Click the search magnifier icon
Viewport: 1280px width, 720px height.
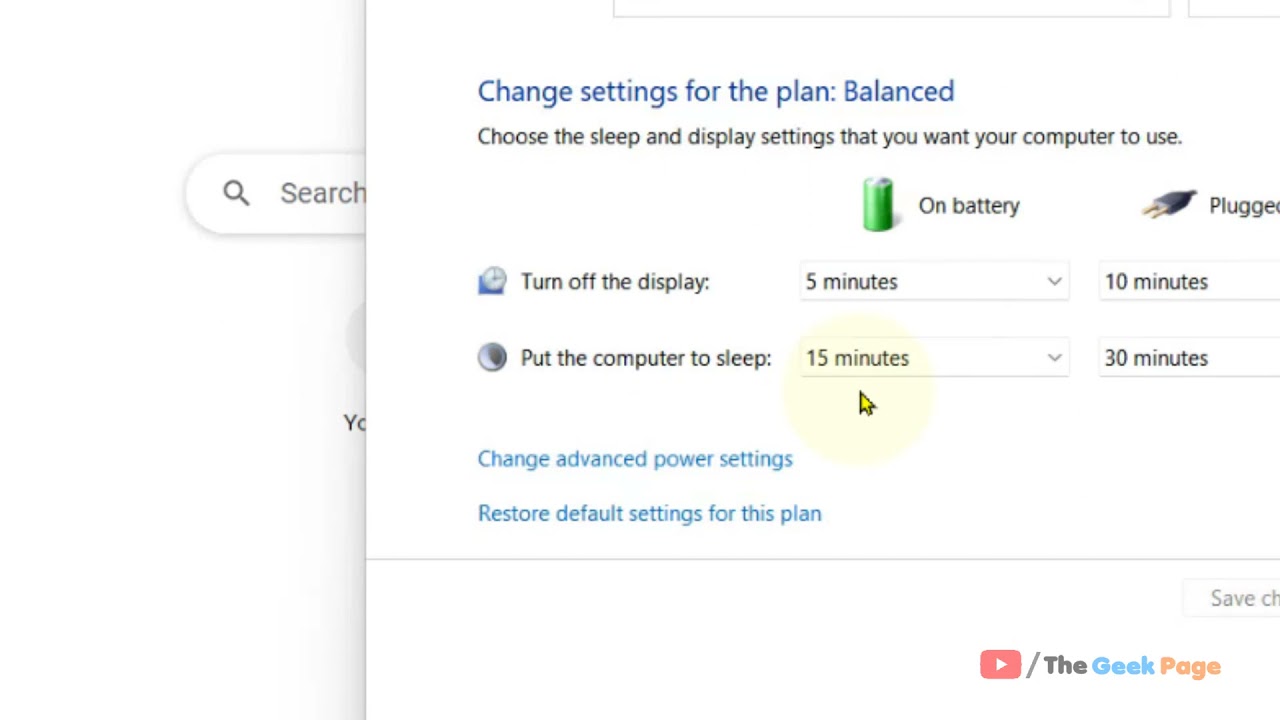click(x=236, y=193)
